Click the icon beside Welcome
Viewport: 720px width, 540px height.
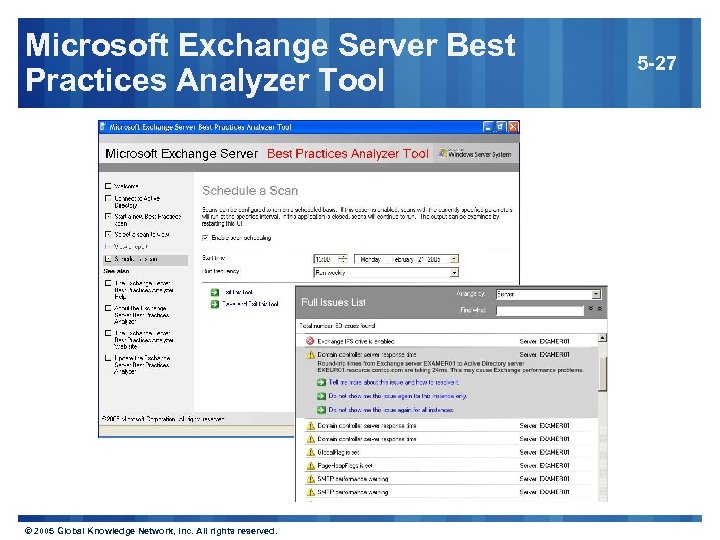click(108, 186)
